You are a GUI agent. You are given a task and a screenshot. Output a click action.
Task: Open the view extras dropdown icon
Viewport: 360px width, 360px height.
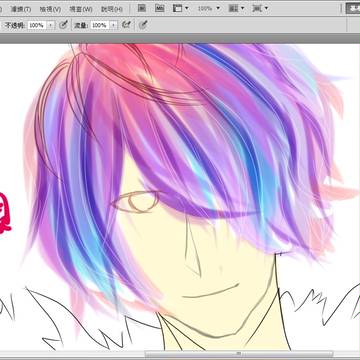pyautogui.click(x=180, y=8)
